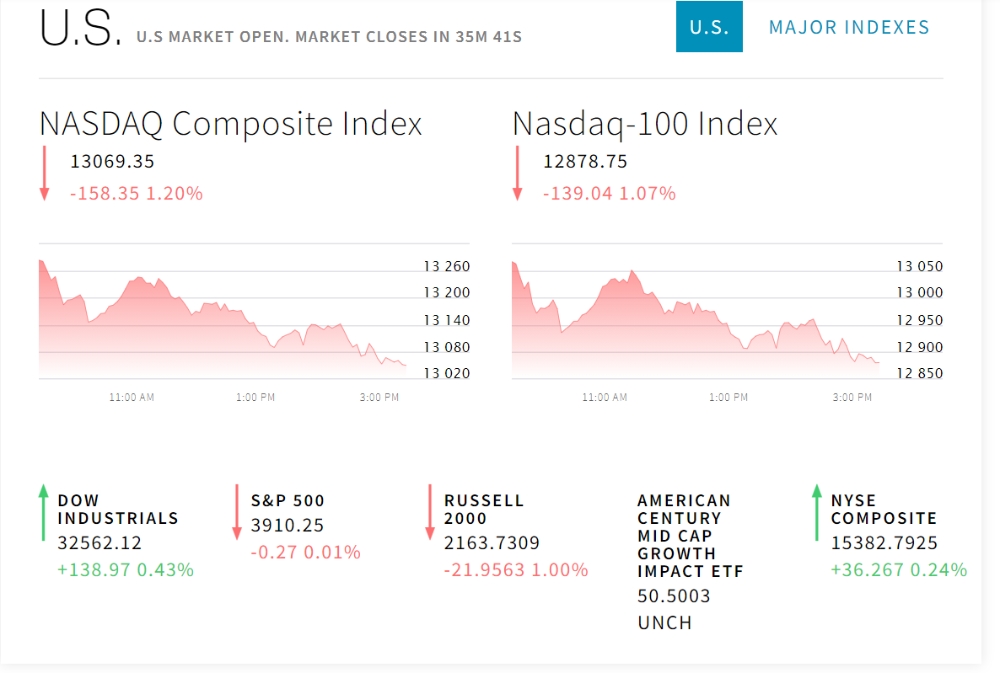
Task: Open the NASDAQ Composite Index heading
Action: pos(231,124)
